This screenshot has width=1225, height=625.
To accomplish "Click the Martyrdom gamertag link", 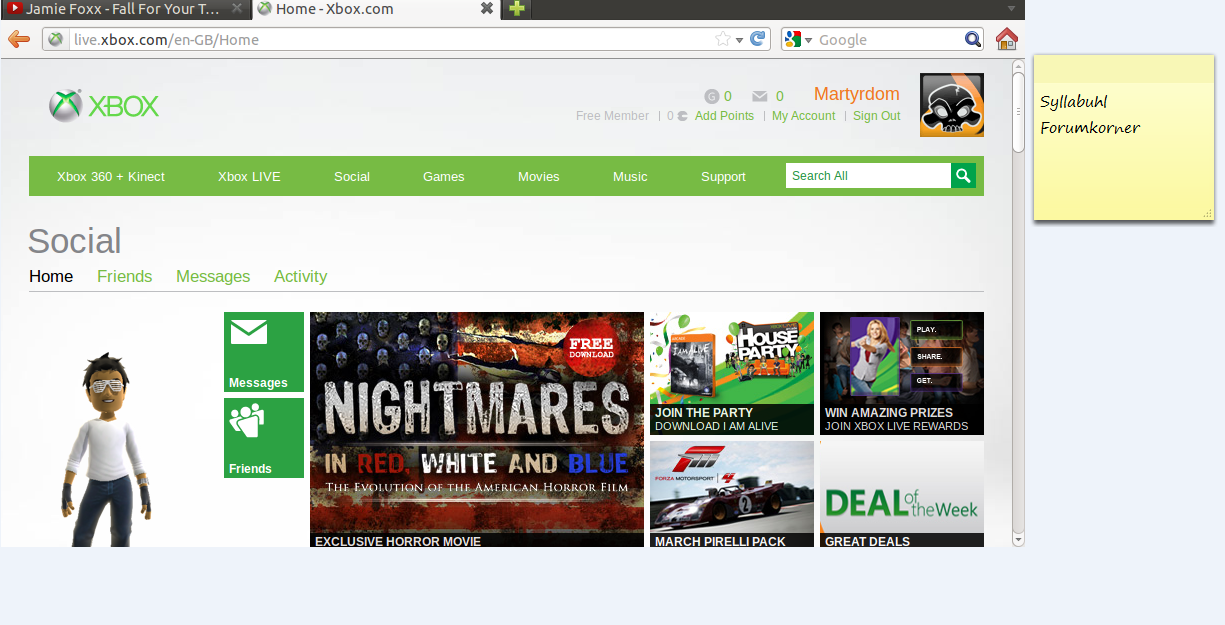I will click(857, 94).
